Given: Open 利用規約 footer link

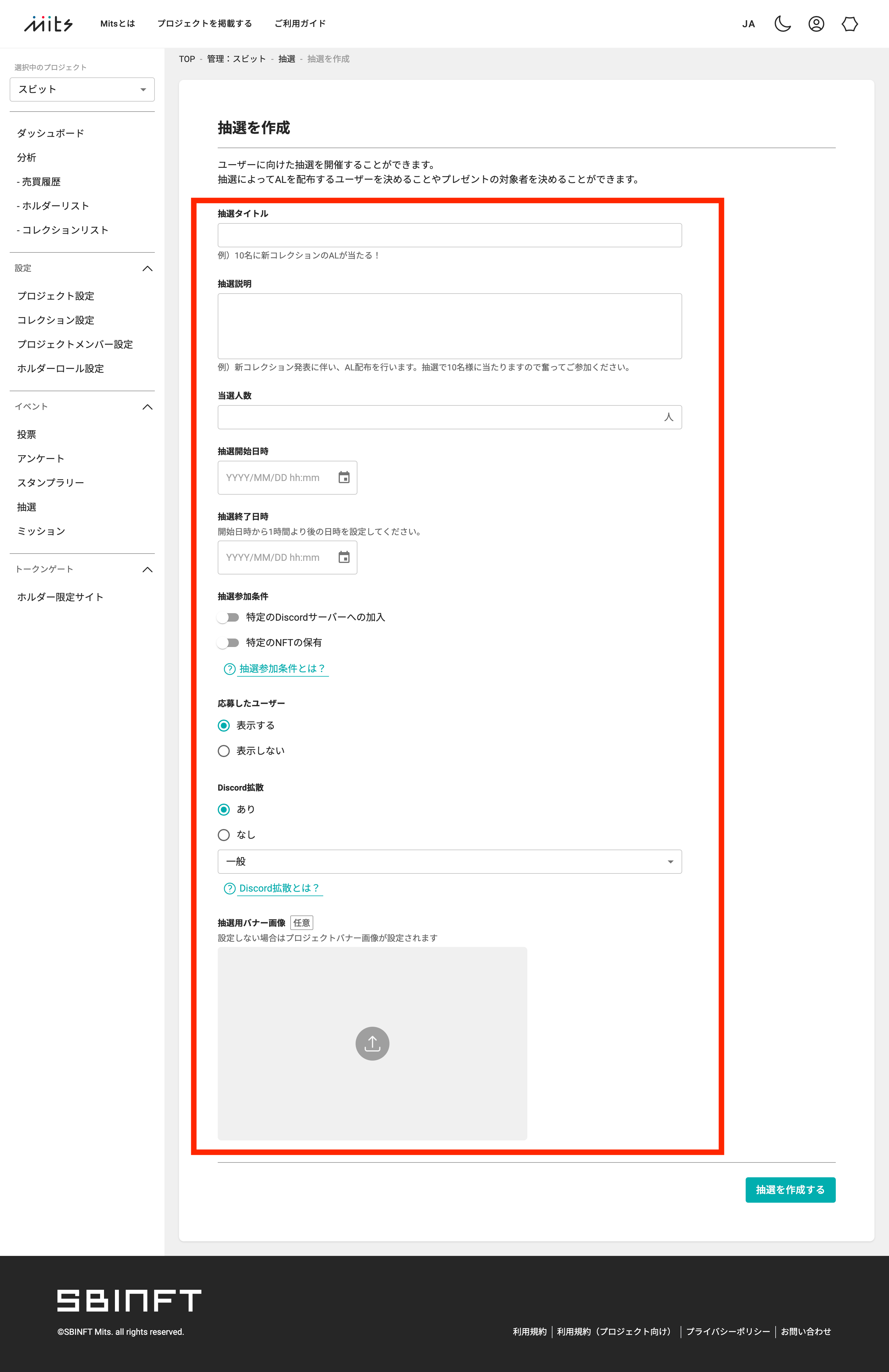Looking at the screenshot, I should (529, 1332).
